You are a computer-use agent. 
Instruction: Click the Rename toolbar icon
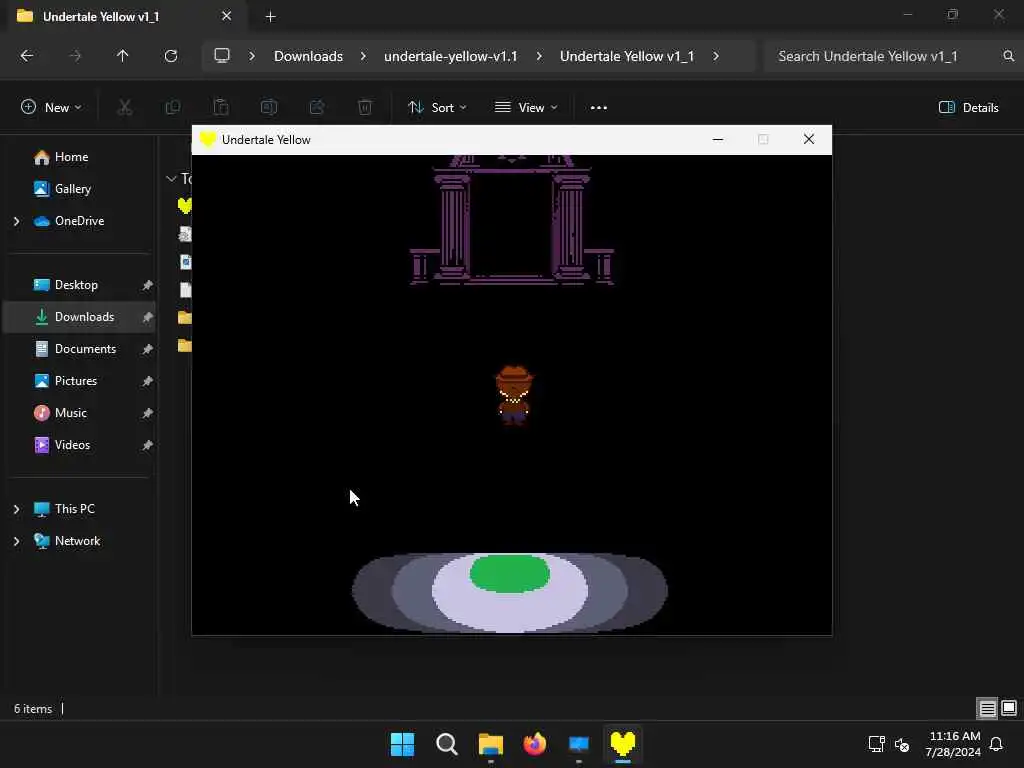(269, 108)
